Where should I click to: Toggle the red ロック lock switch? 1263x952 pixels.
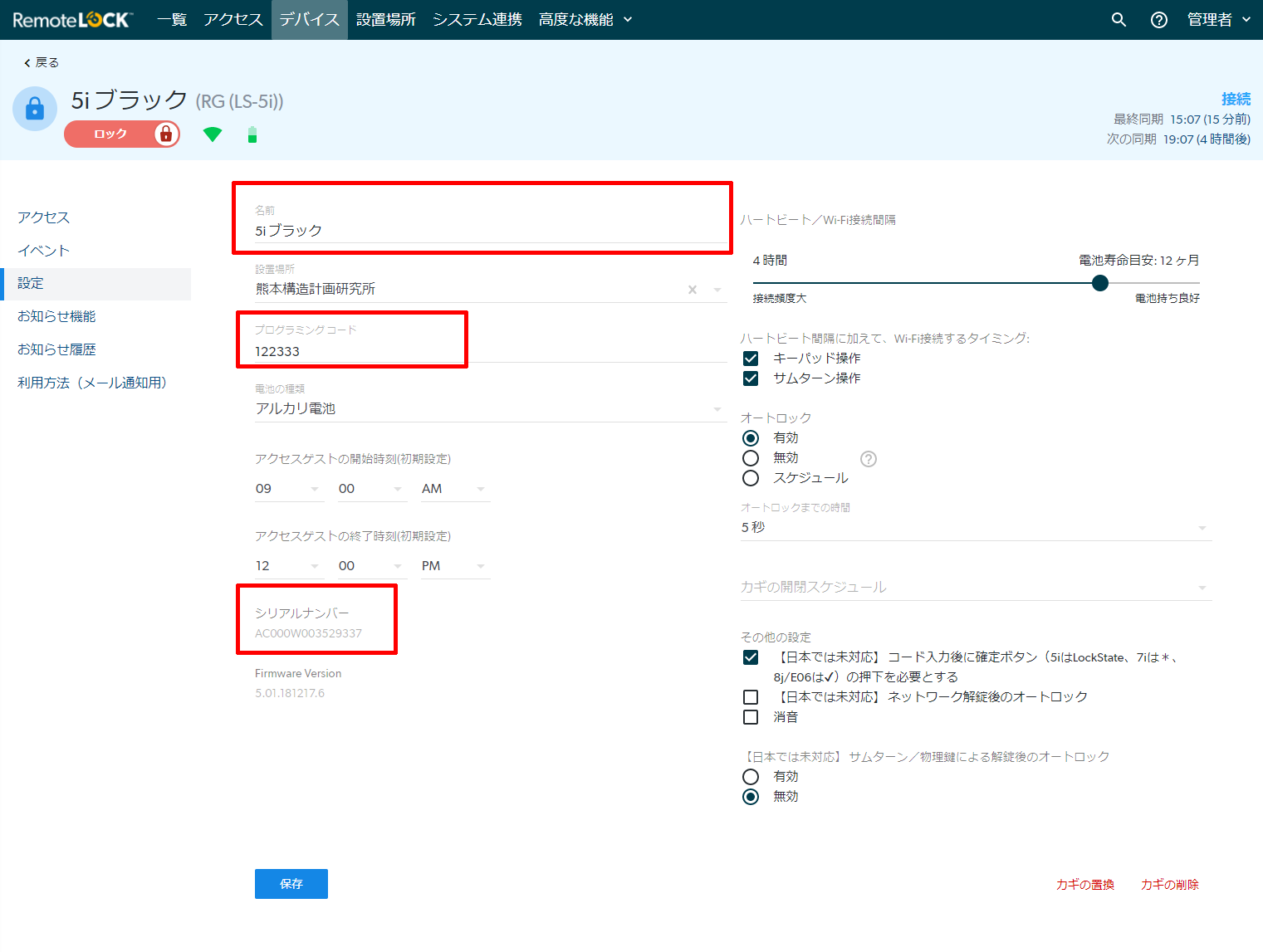[122, 134]
